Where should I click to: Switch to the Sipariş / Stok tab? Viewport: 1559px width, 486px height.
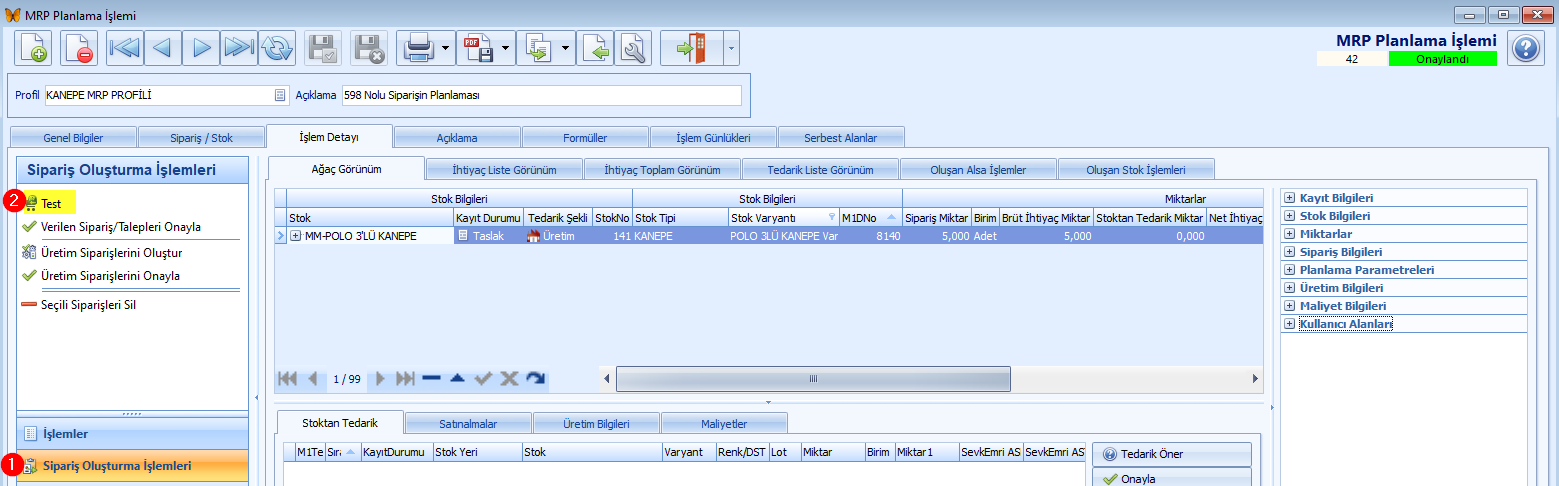pos(202,137)
